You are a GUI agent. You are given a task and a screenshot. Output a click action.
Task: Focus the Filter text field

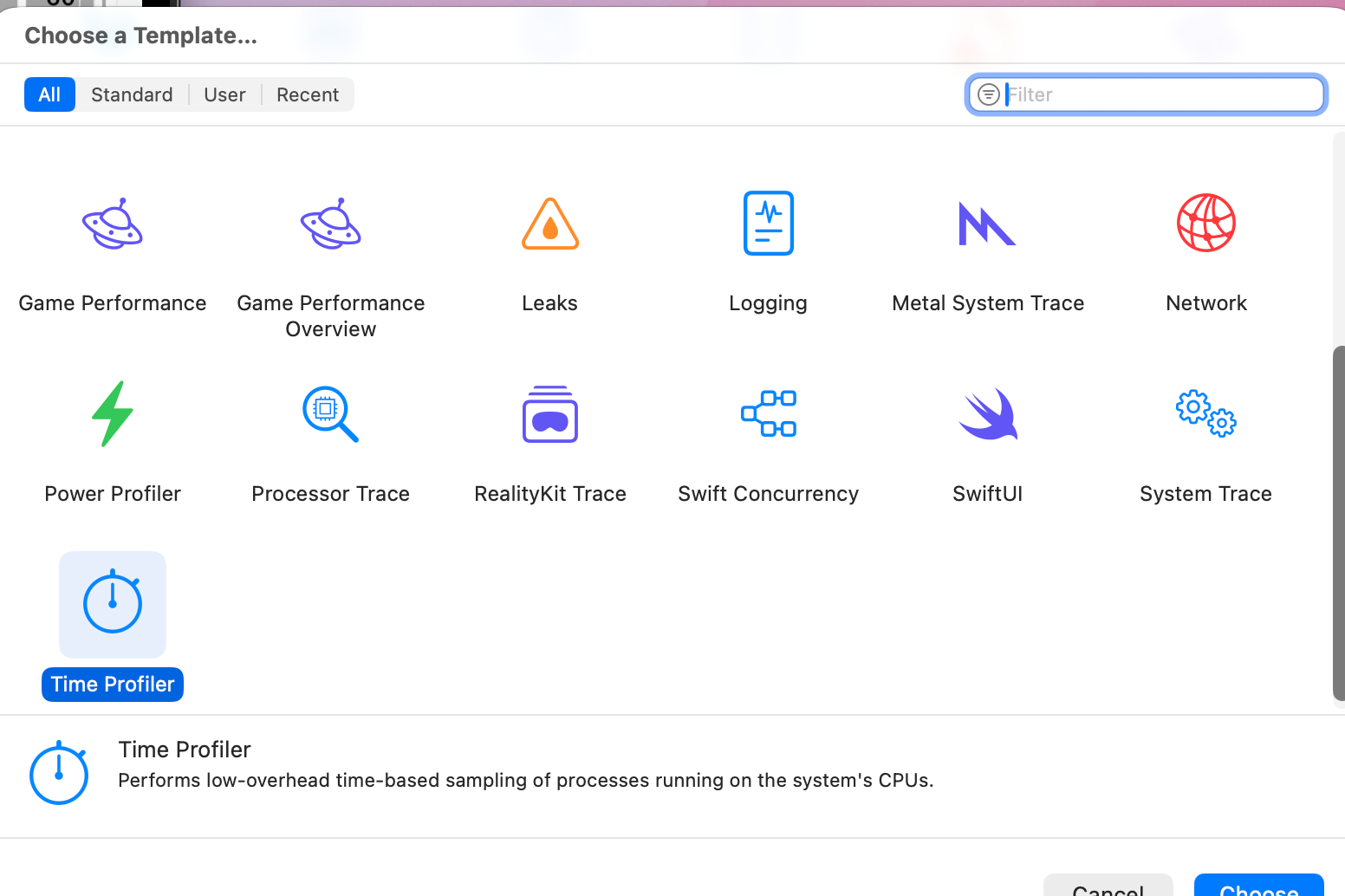point(1147,94)
